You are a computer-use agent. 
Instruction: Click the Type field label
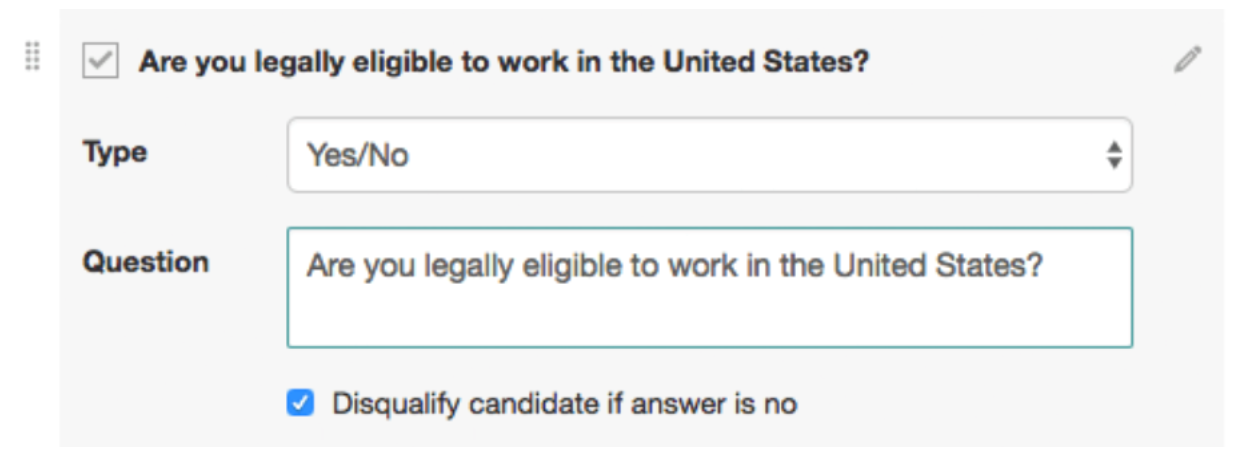click(x=114, y=154)
